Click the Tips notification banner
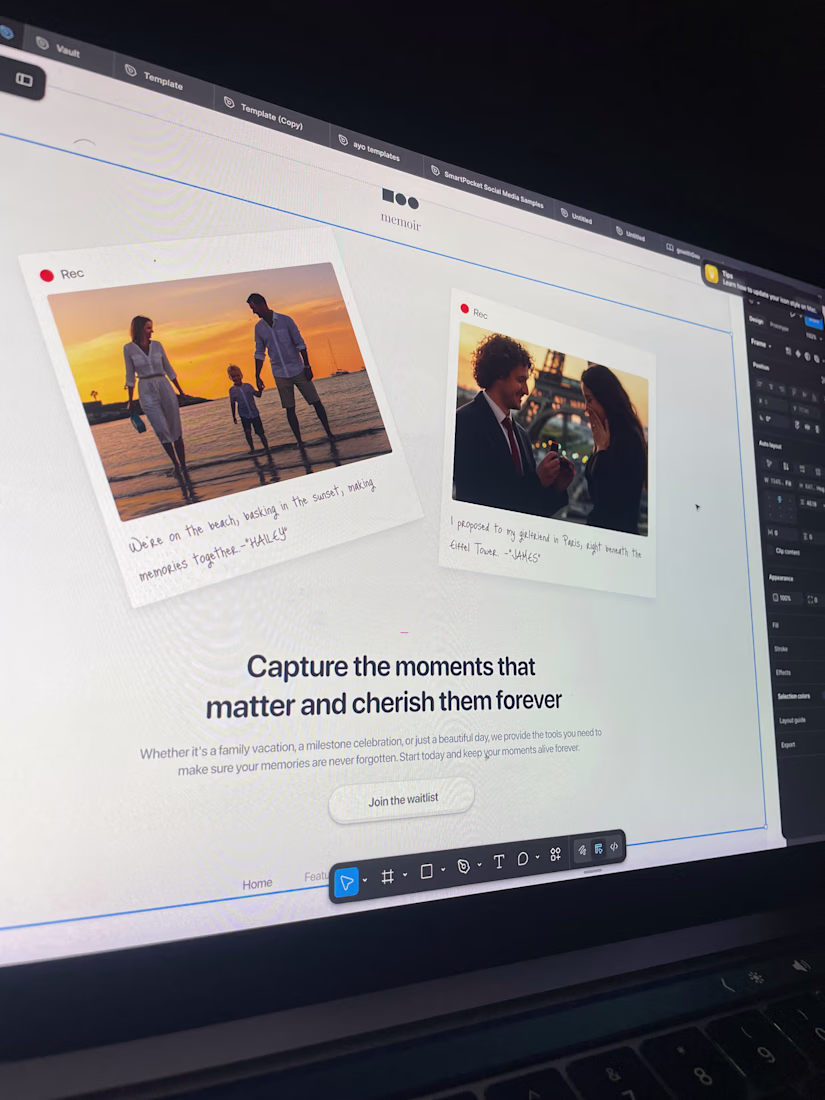The image size is (825, 1100). 762,287
